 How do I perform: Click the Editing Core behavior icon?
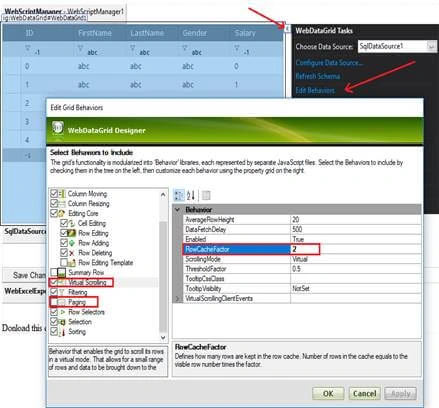(62, 213)
